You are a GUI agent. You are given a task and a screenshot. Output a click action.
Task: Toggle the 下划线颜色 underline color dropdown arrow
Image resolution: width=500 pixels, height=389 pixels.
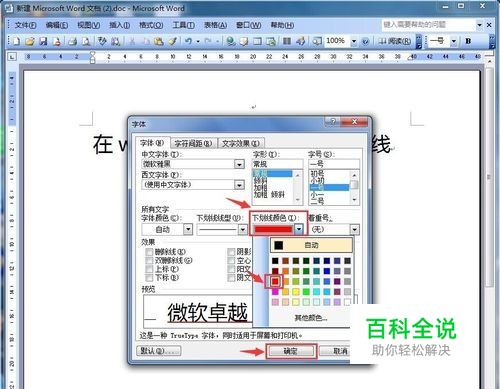coord(299,229)
